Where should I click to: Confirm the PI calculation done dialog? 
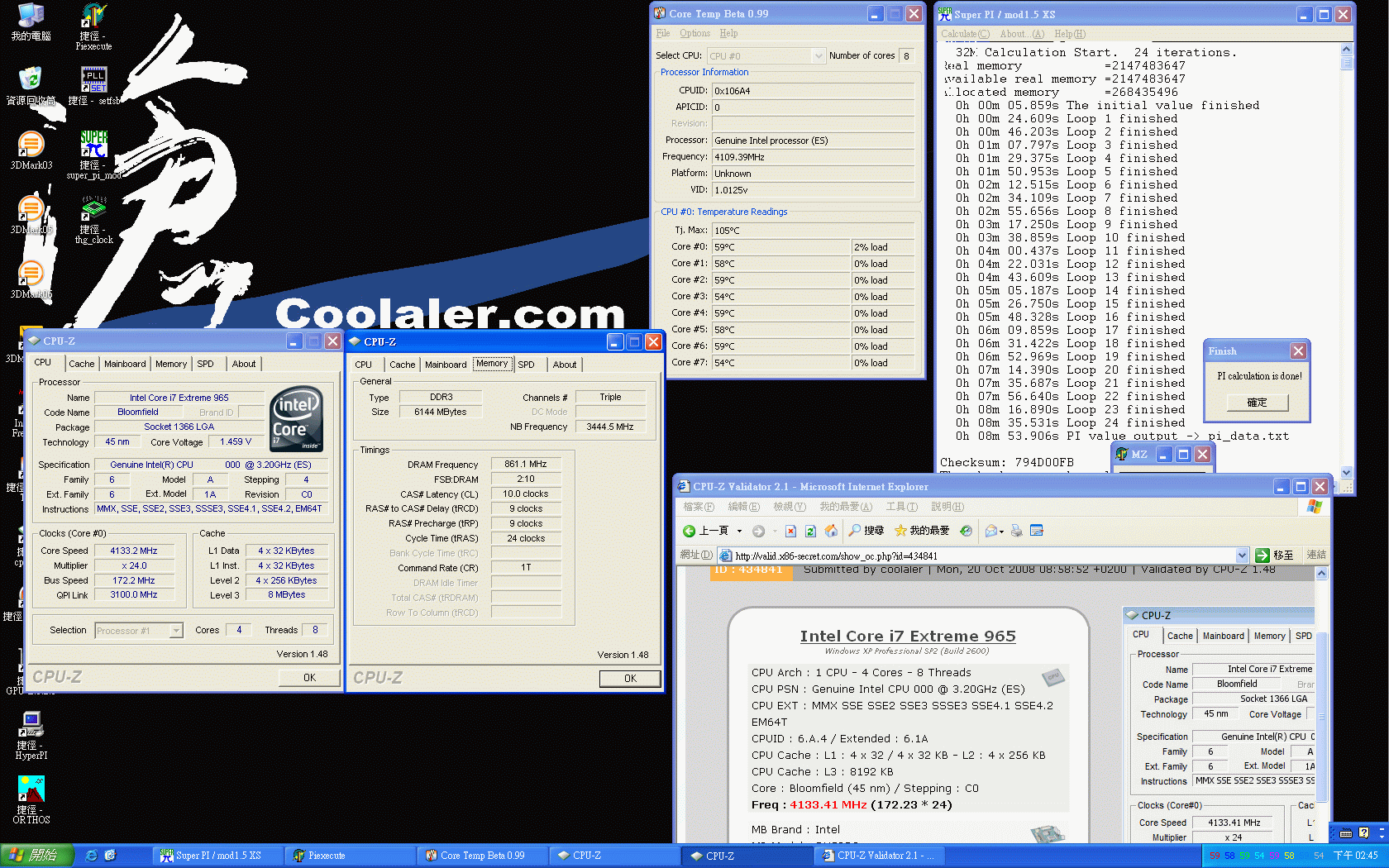(x=1257, y=403)
